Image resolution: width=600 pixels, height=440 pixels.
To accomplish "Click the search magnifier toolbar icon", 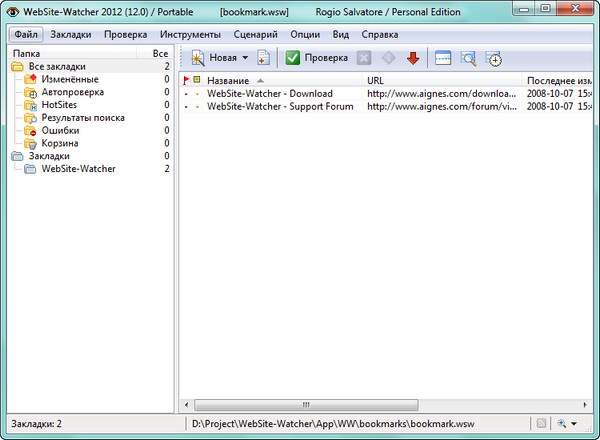I will [x=468, y=58].
